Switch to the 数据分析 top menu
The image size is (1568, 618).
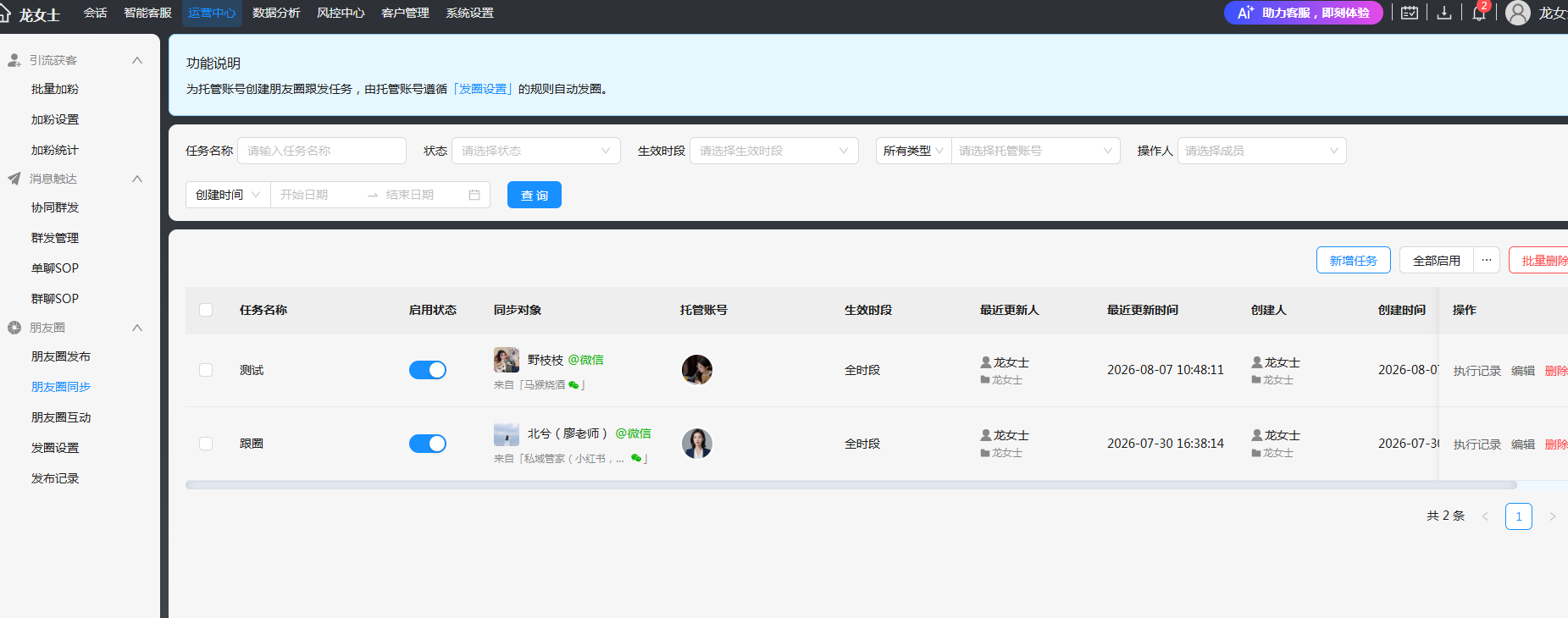pyautogui.click(x=276, y=13)
